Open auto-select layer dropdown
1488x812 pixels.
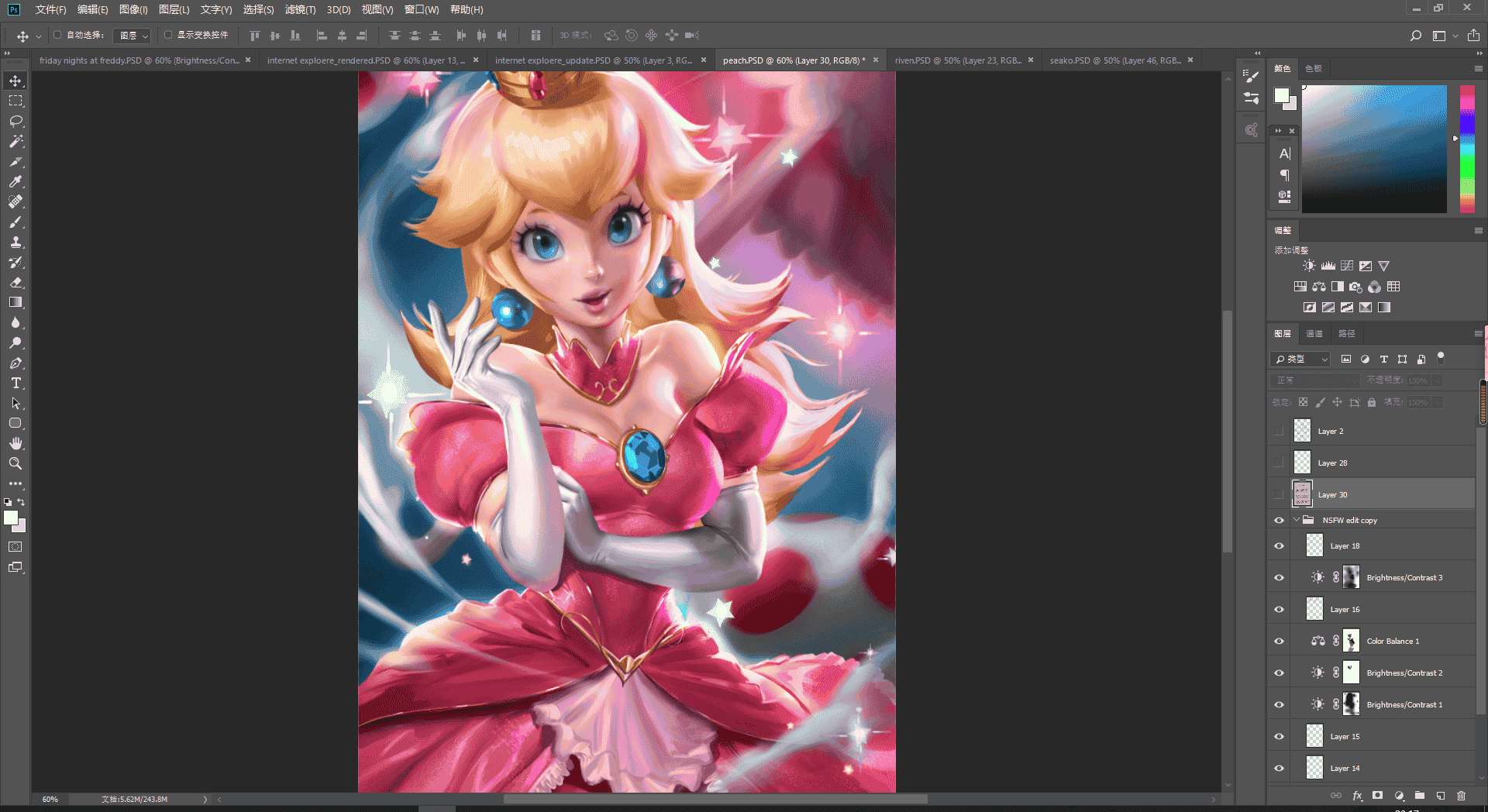click(x=133, y=36)
